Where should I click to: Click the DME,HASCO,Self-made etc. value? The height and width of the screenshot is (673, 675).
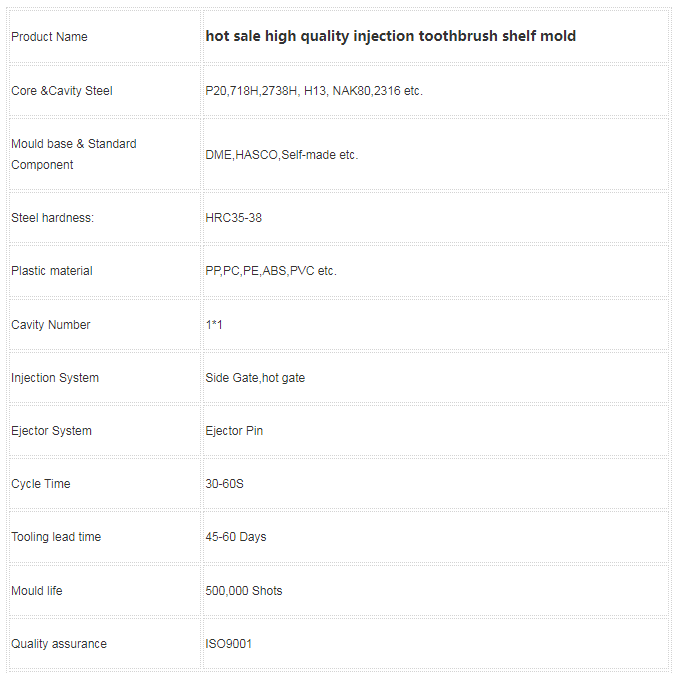[282, 155]
